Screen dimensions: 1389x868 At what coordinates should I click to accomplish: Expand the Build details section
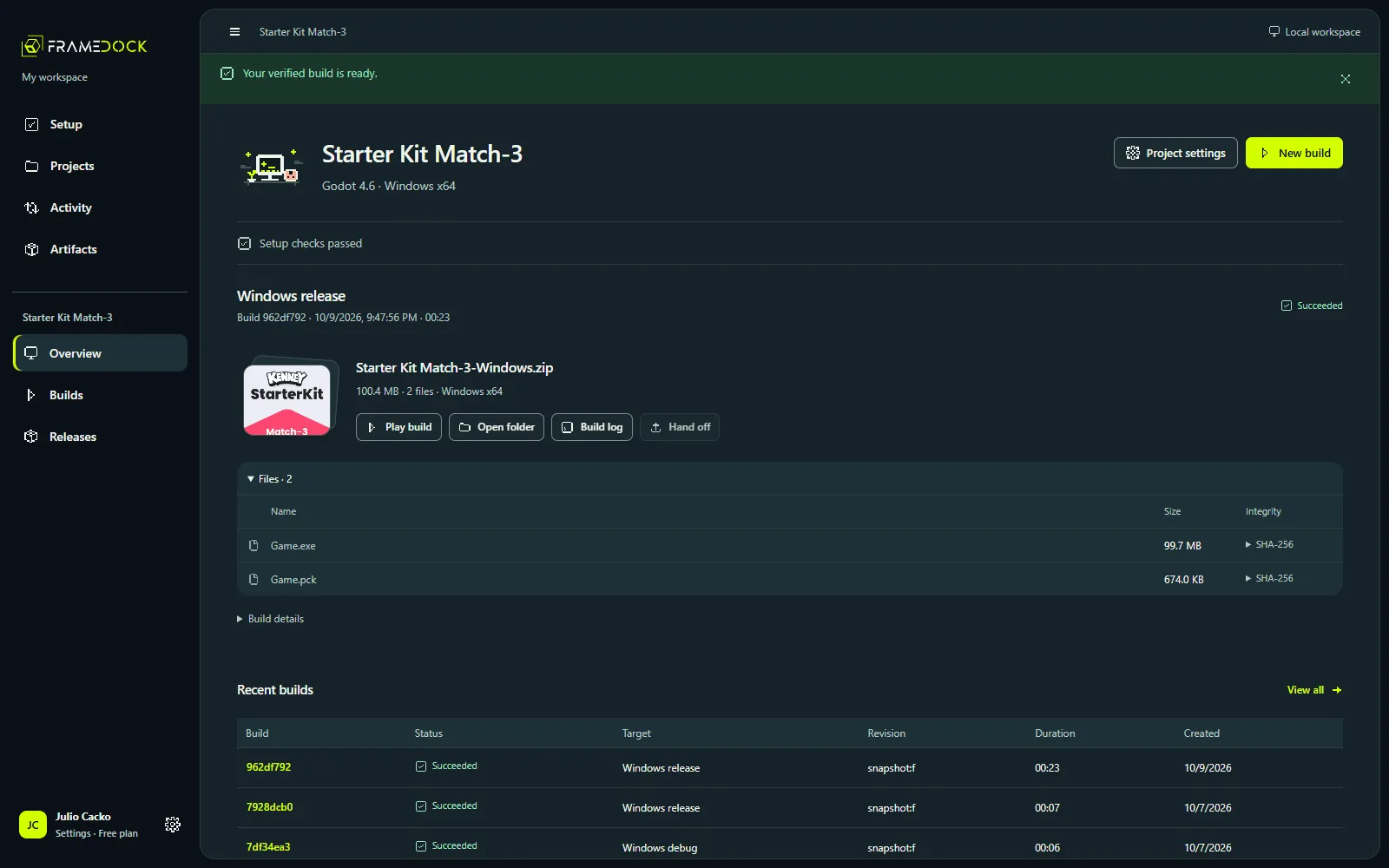(271, 619)
